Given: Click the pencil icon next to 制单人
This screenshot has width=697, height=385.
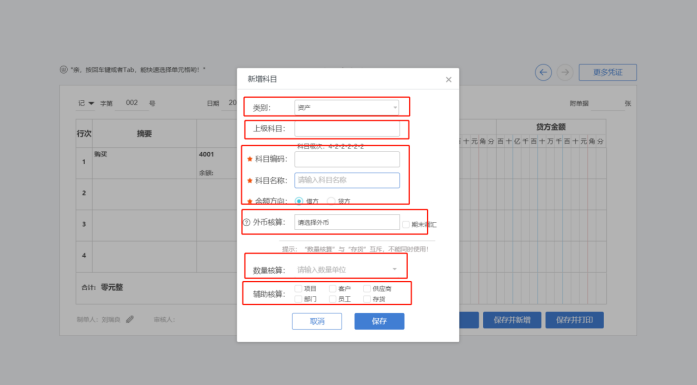Looking at the screenshot, I should (x=130, y=319).
